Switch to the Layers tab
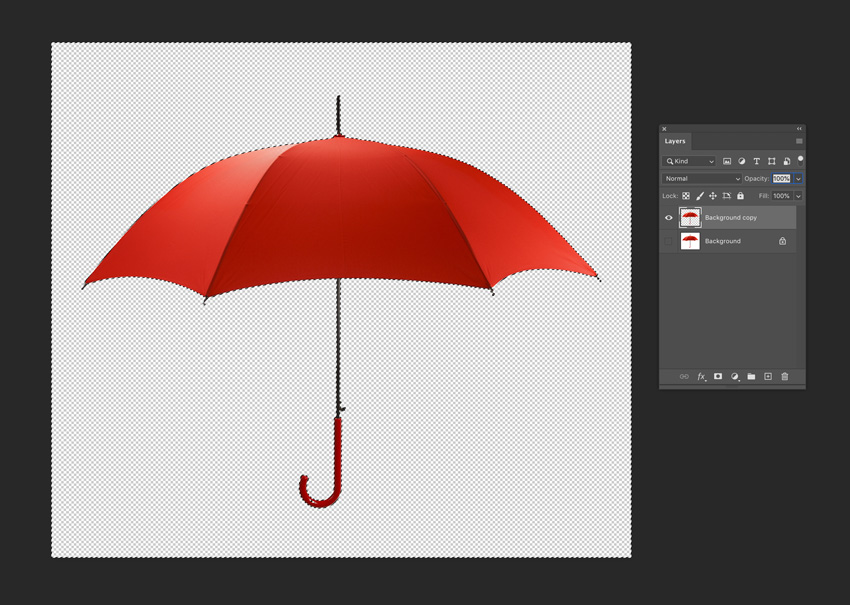 coord(676,141)
